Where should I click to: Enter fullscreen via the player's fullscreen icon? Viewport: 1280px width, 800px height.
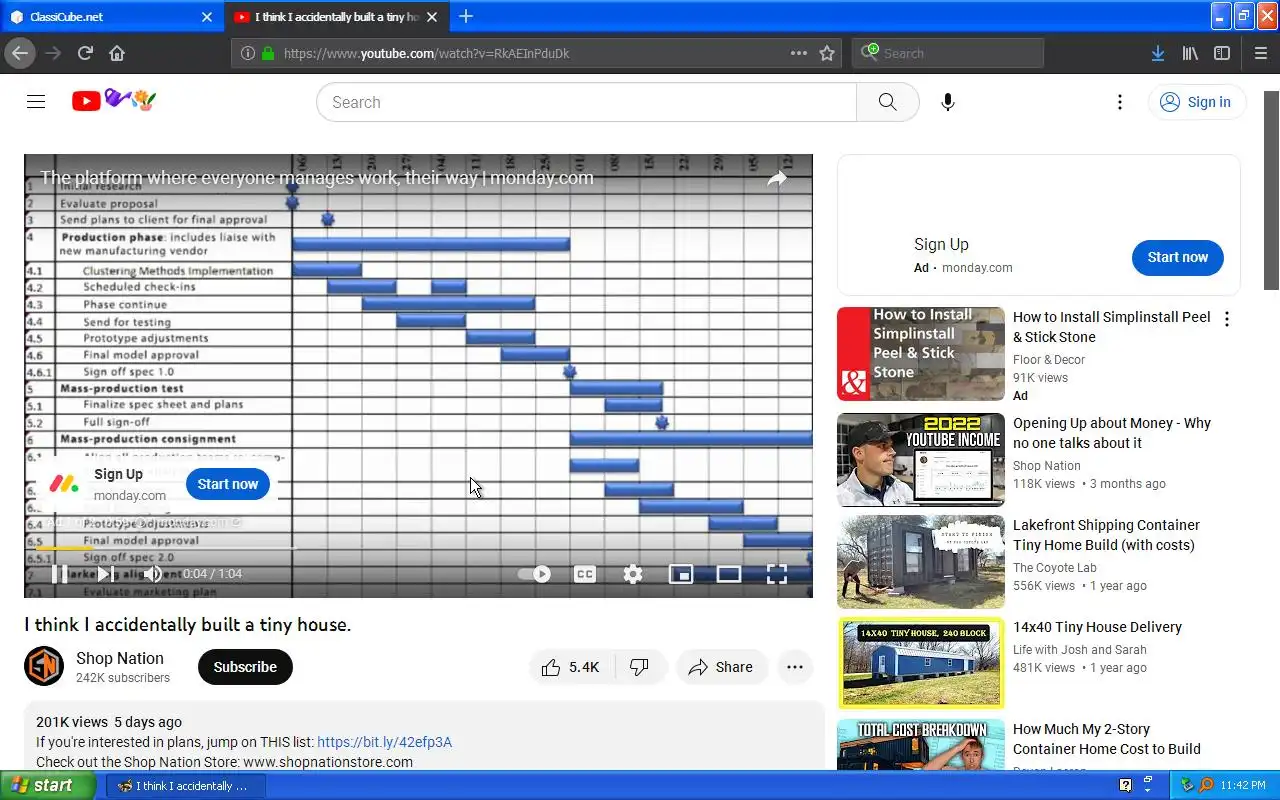click(x=777, y=574)
